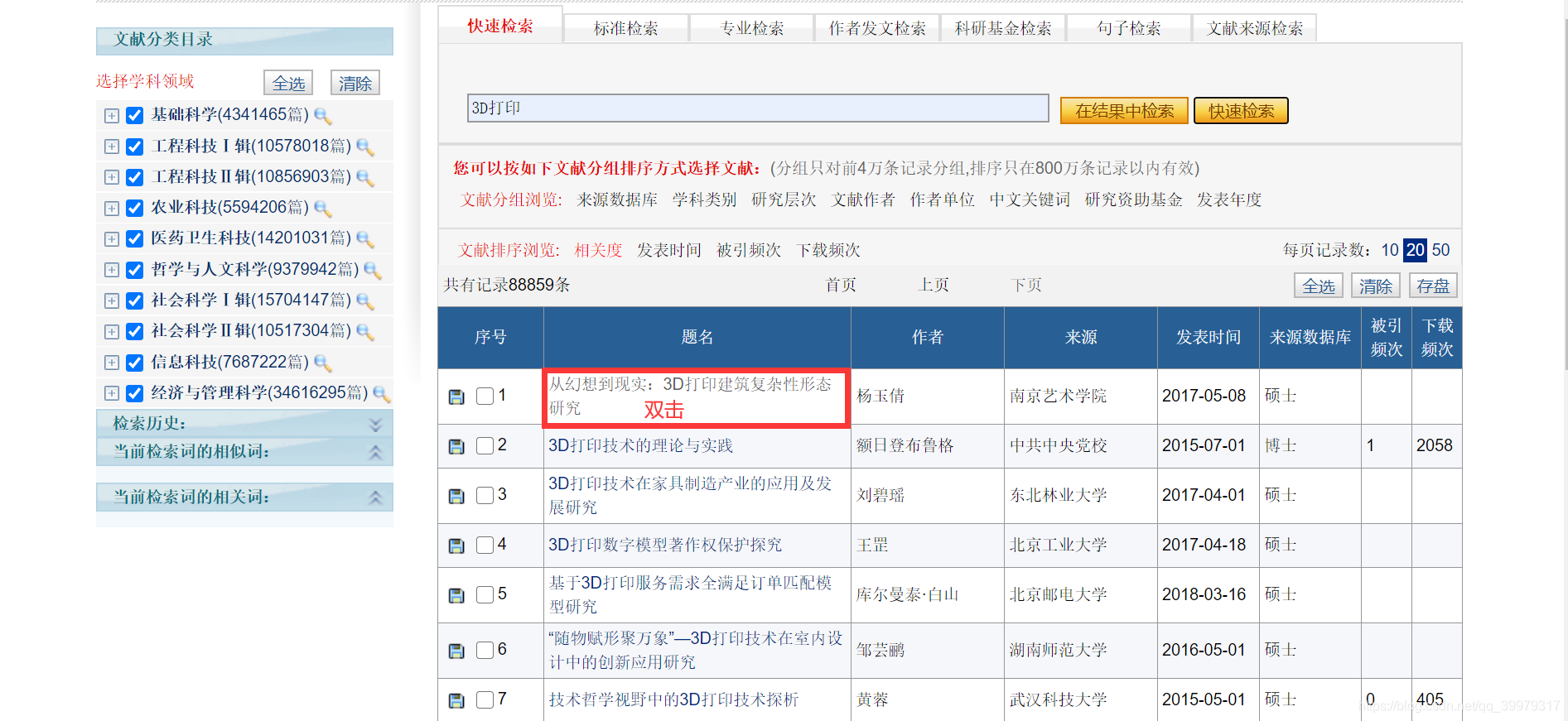Uncheck the 医药卫生科技 category checkbox
This screenshot has height=721, width=1568.
(x=135, y=239)
